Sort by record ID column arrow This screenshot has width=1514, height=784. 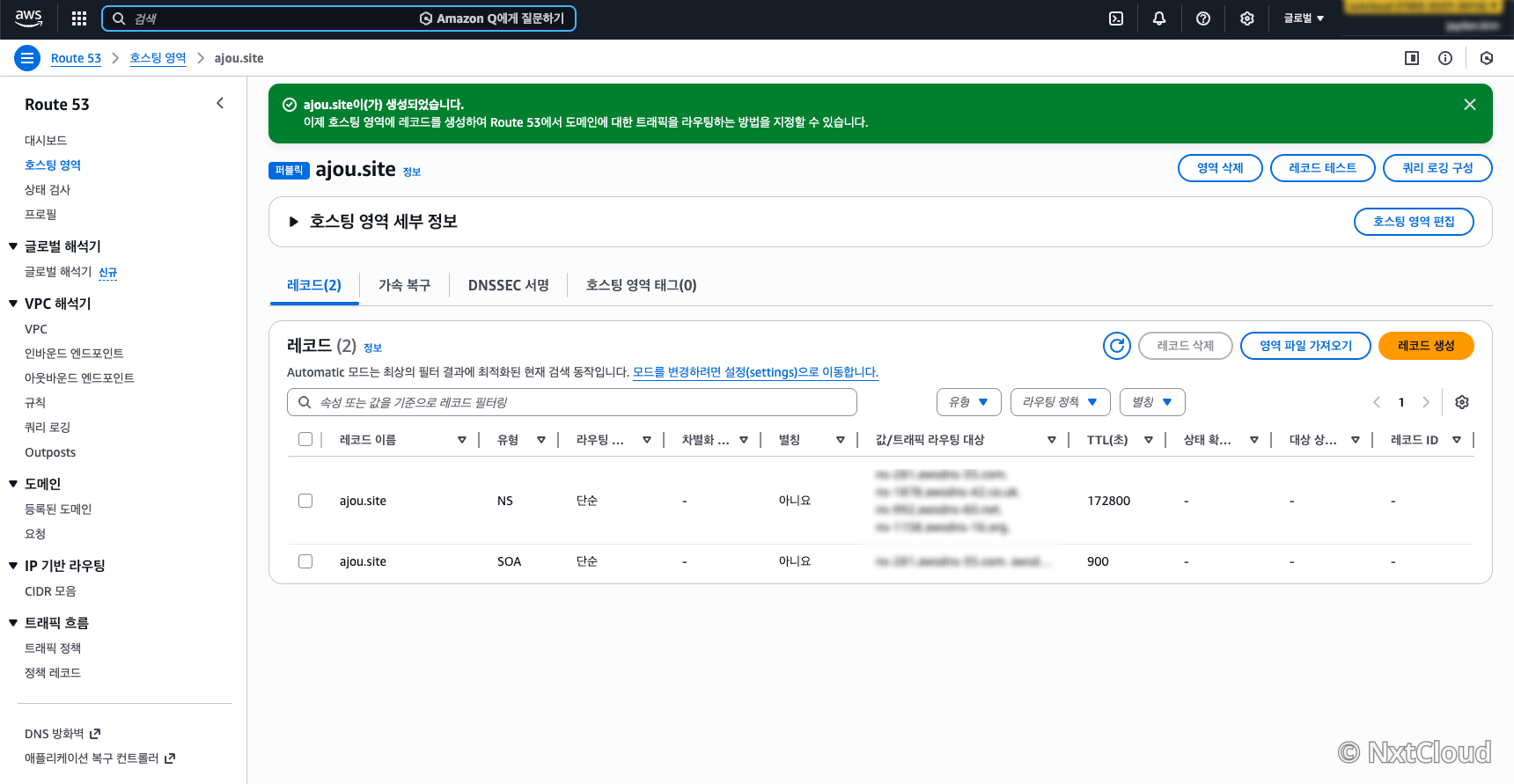point(1457,440)
